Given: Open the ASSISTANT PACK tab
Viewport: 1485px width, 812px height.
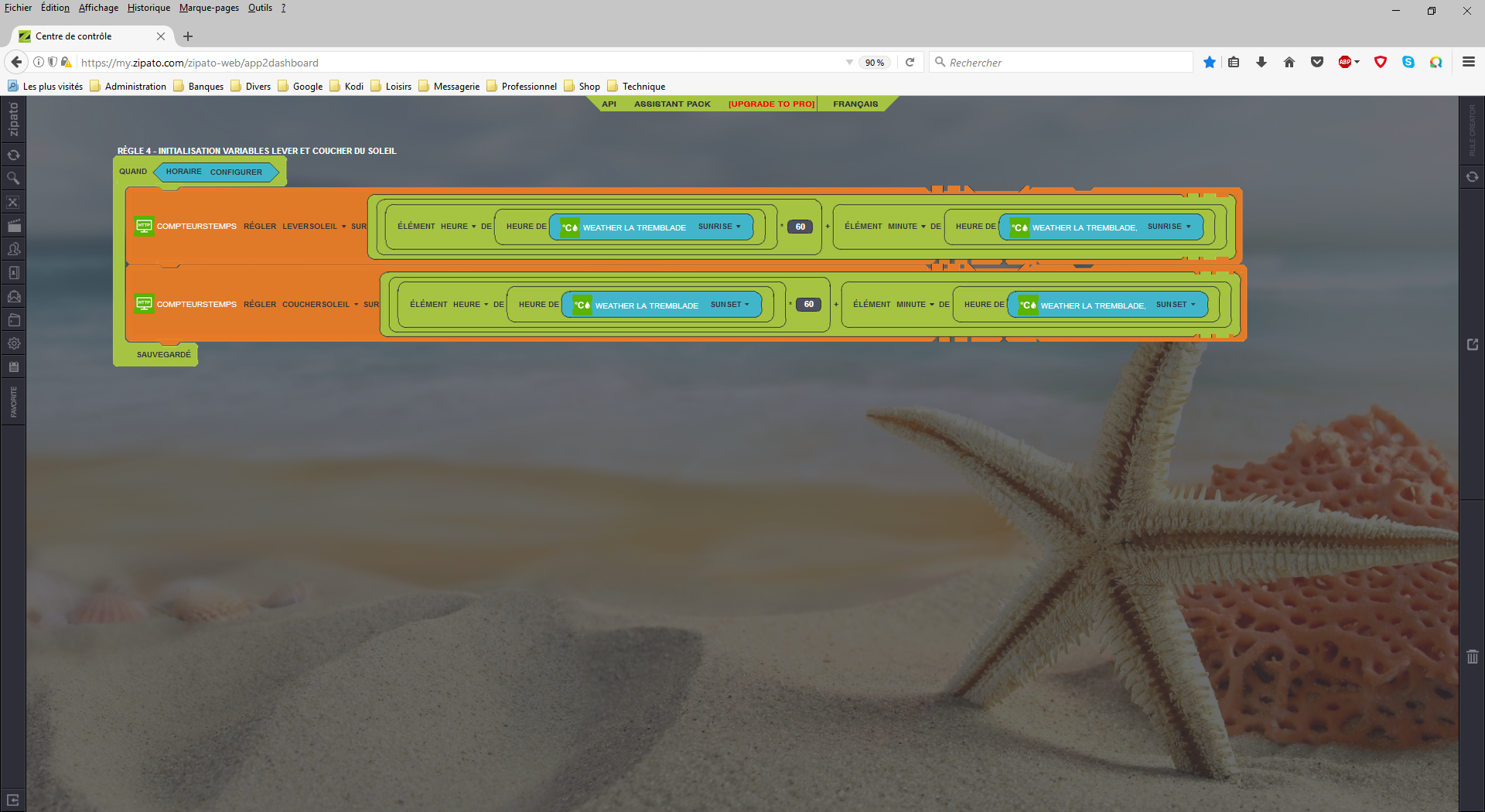Looking at the screenshot, I should (671, 104).
